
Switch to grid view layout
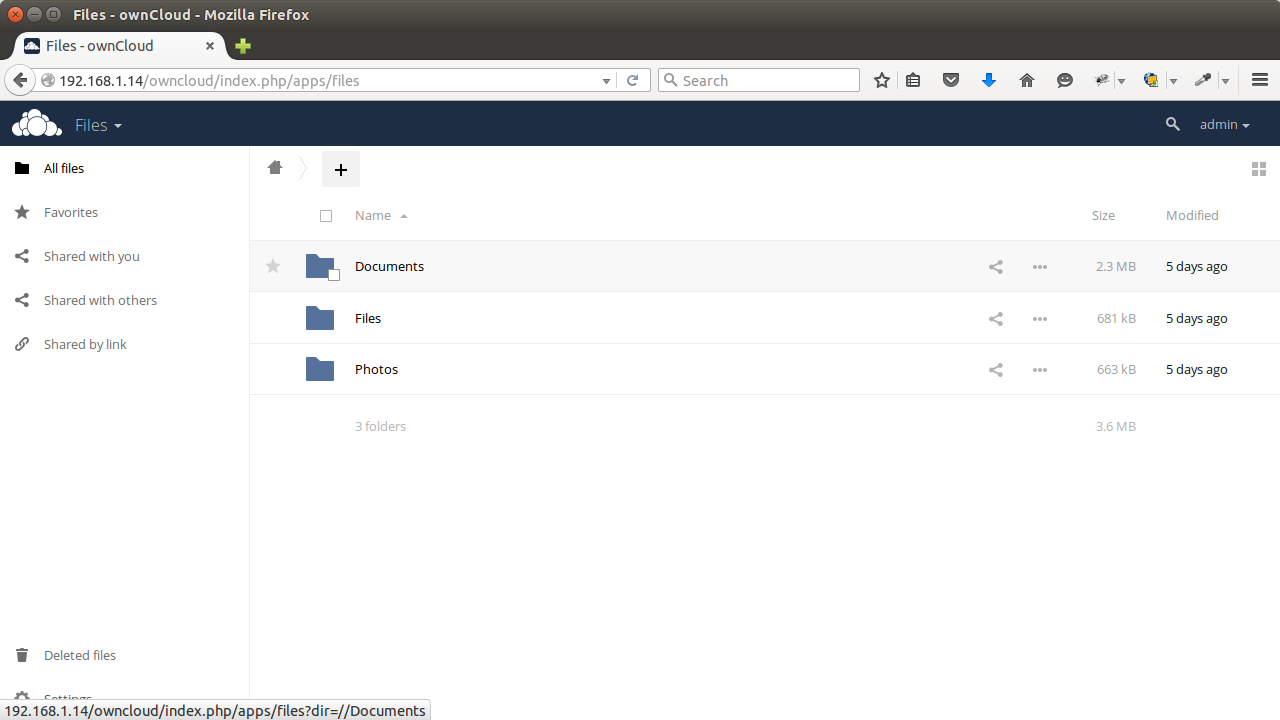(x=1258, y=169)
